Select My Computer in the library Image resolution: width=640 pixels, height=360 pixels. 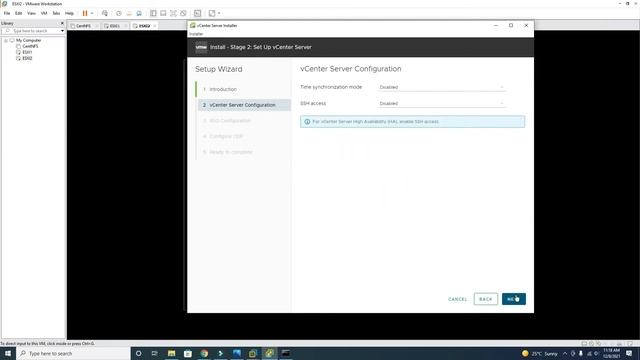pos(28,40)
